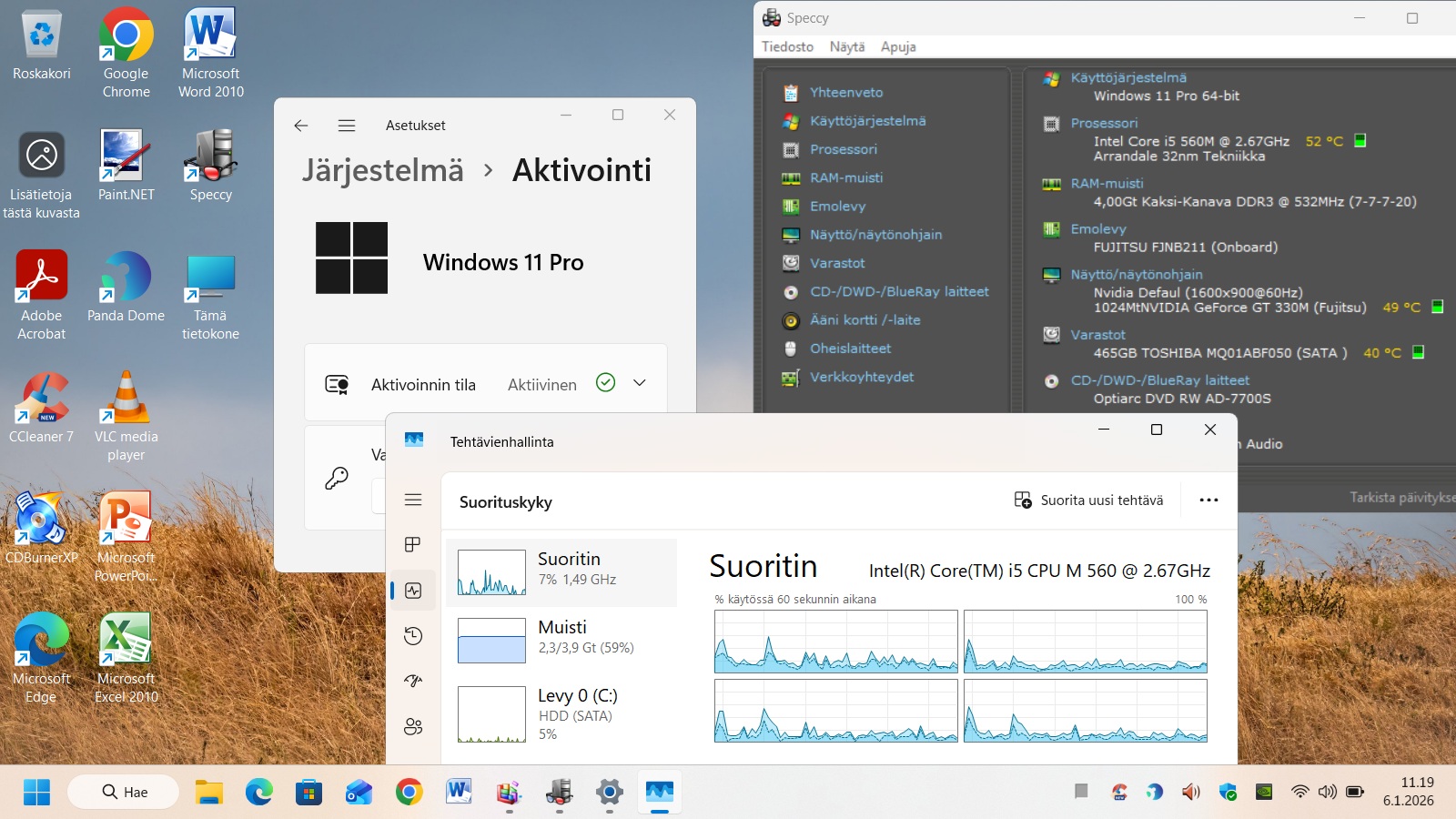This screenshot has width=1456, height=819.
Task: Select the Processes icon in Task Manager sidebar
Action: tap(413, 544)
